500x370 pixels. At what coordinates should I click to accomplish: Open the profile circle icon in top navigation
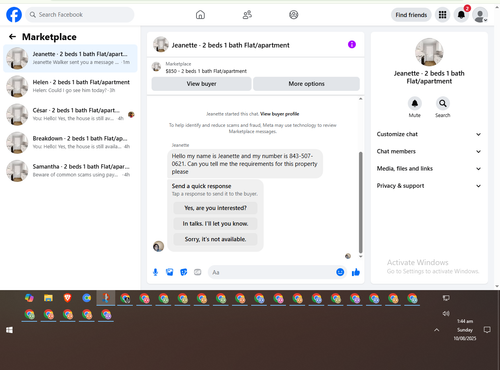294,15
